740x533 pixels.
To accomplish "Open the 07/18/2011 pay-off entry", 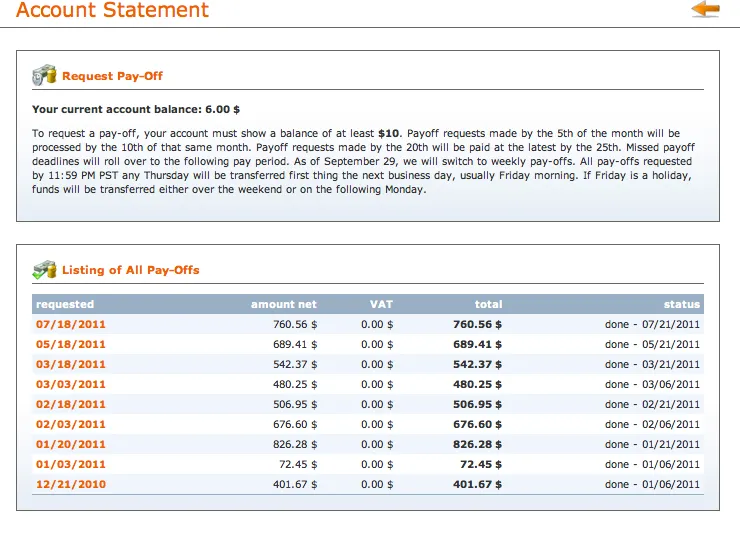I will click(71, 324).
